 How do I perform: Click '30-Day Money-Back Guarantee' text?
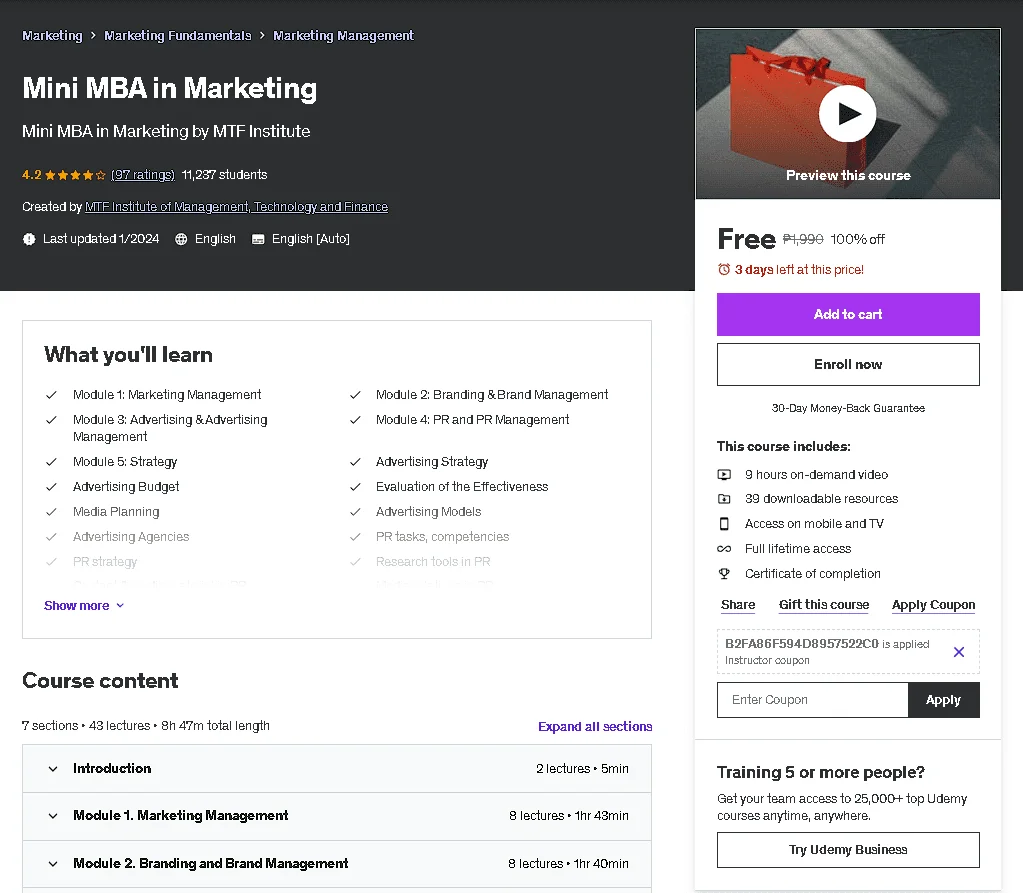(848, 408)
